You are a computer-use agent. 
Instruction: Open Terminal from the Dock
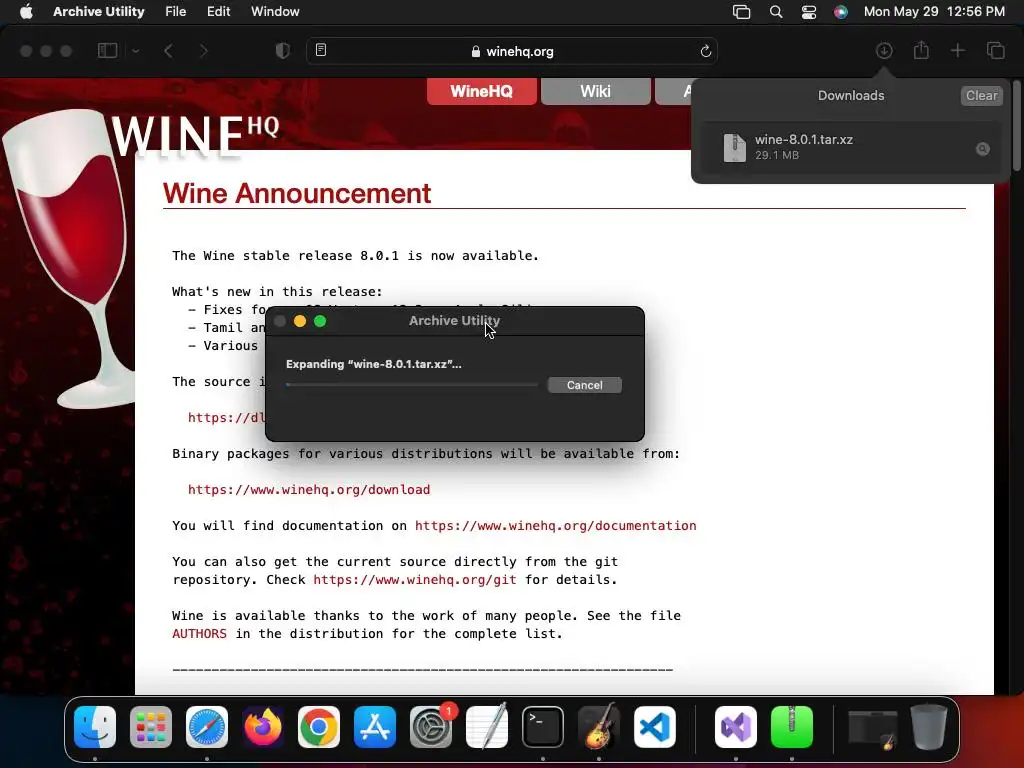(x=543, y=727)
